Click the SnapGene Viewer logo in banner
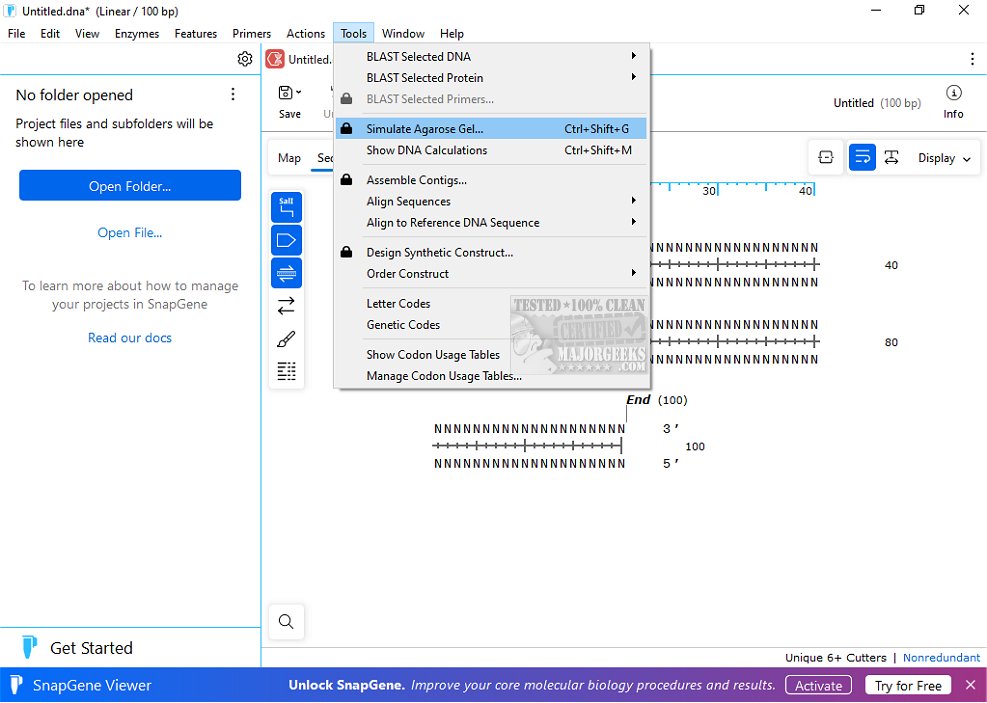Screen dimensions: 987x703 [x=16, y=685]
